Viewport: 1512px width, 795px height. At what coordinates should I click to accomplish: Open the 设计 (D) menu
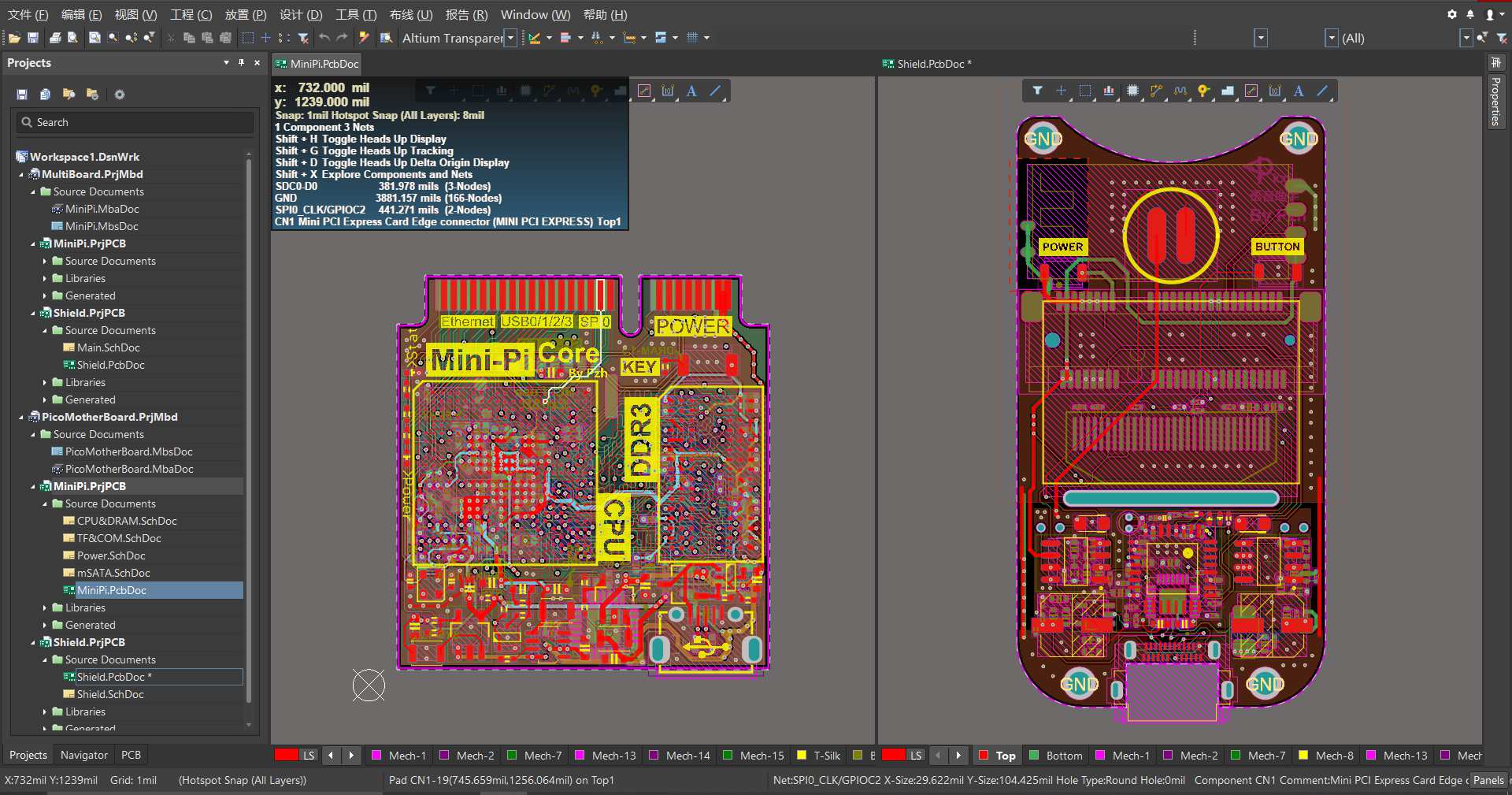[301, 14]
